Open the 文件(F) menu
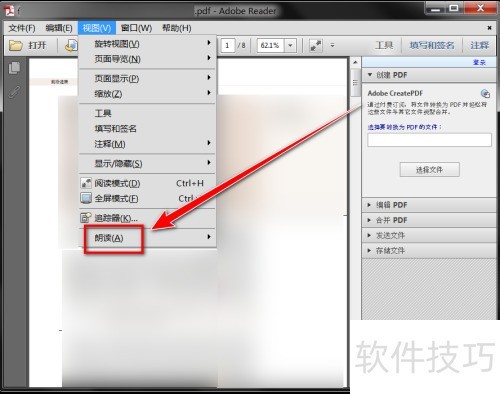 [x=22, y=28]
